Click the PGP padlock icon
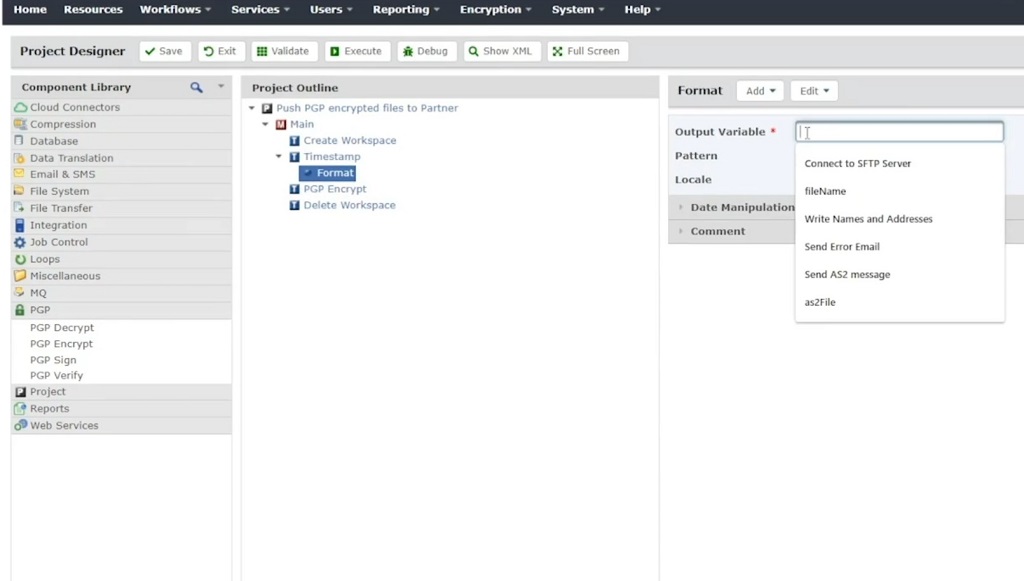Screen dimensions: 1024x581 tap(20, 310)
